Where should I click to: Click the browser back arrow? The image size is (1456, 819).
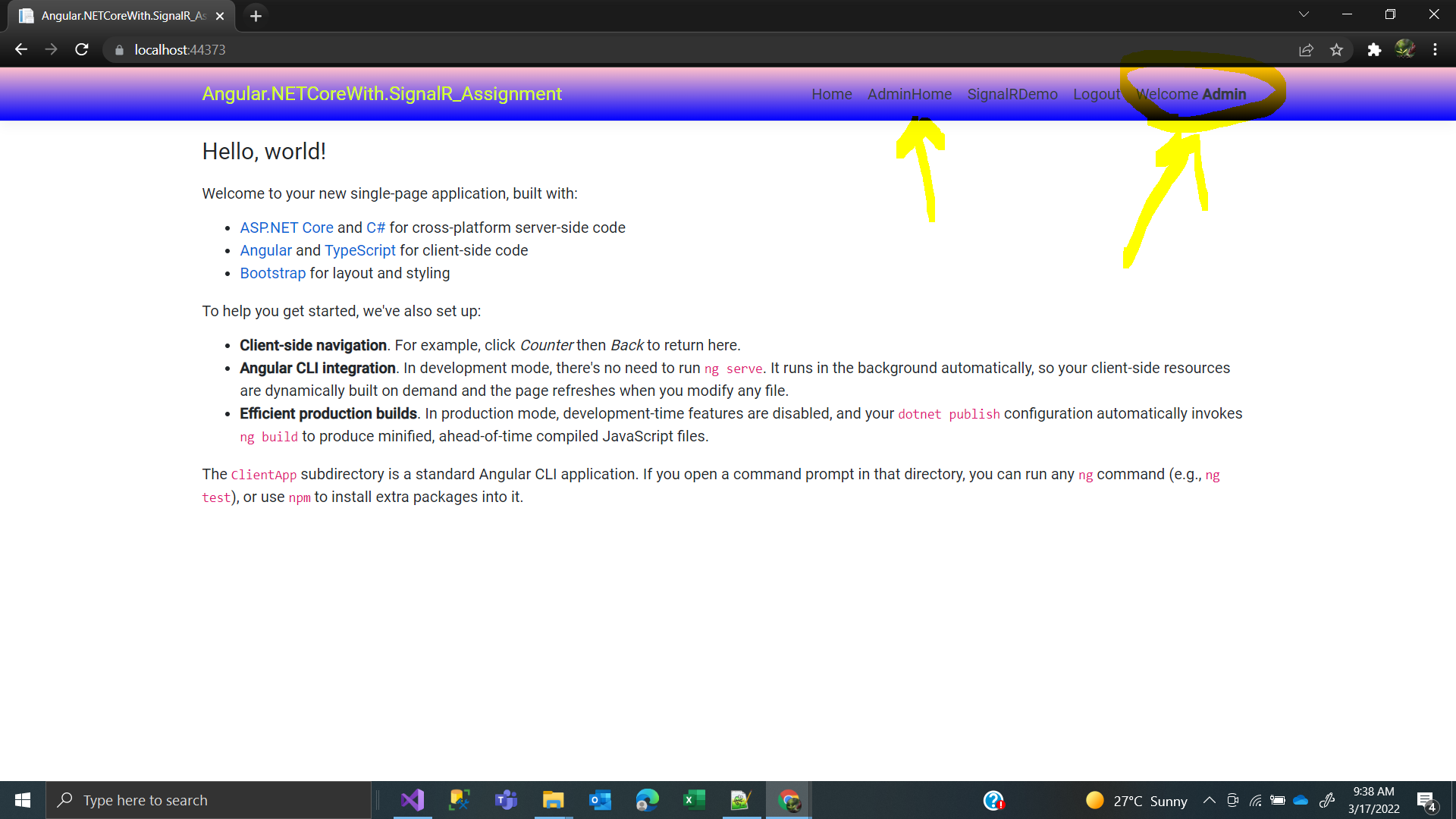(21, 50)
